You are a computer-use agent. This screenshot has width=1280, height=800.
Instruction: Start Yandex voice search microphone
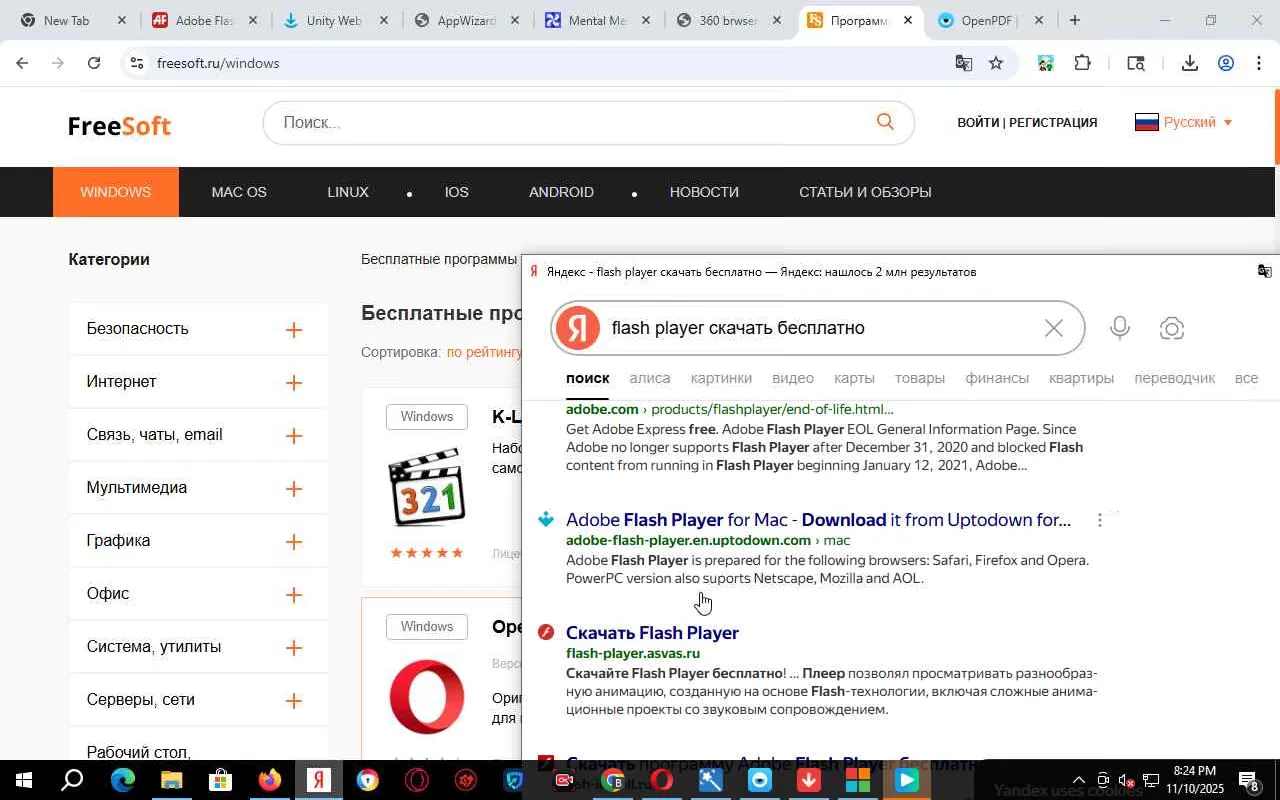tap(1120, 328)
